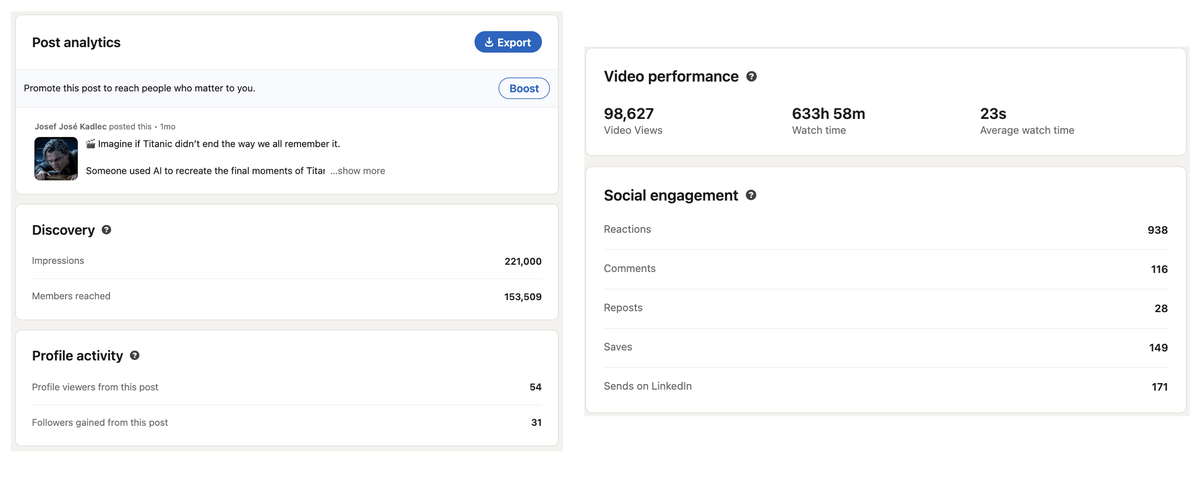Screen dimensions: 1200x495
Task: Open the Titanic post thumbnail
Action: click(56, 158)
